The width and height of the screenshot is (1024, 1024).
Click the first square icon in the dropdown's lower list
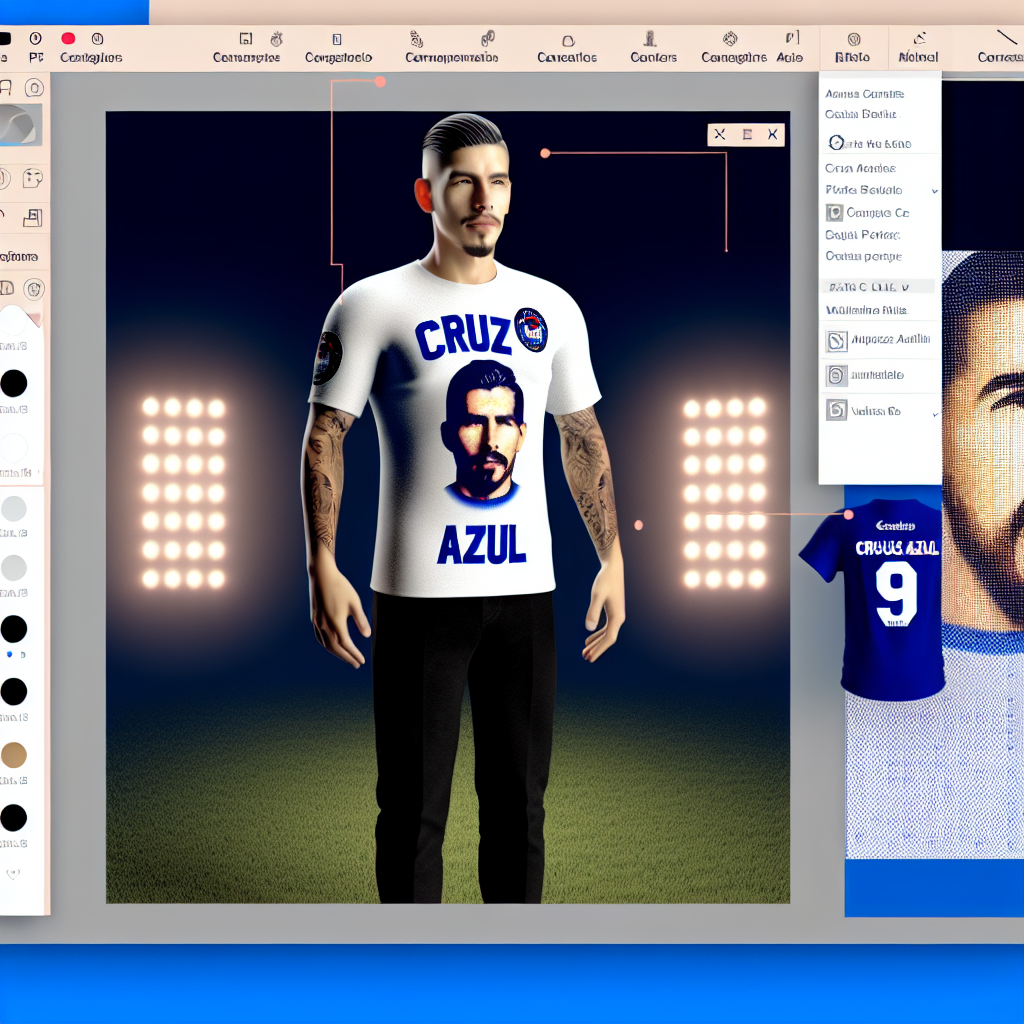836,342
